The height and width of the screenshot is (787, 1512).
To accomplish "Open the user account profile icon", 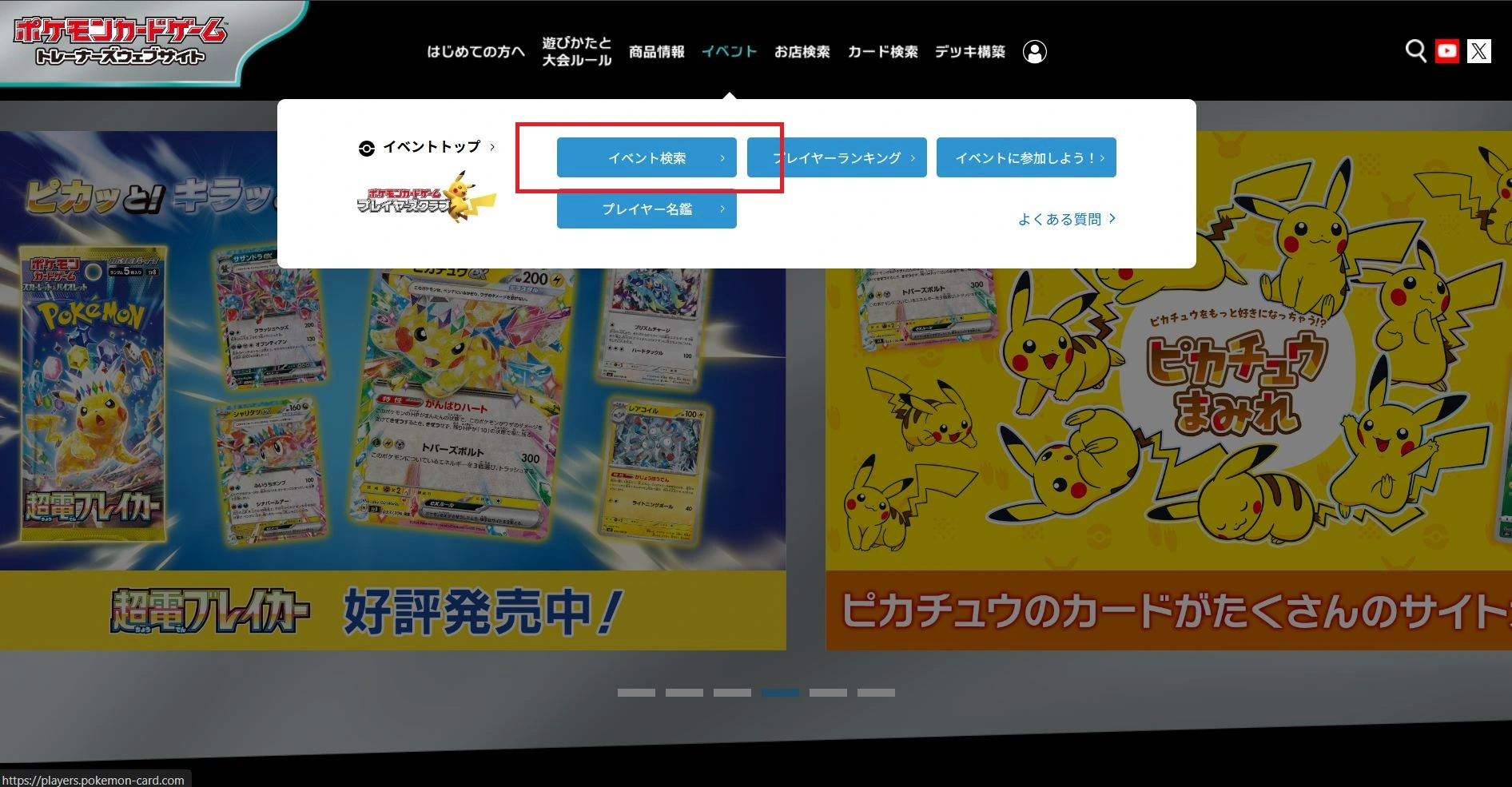I will click(x=1034, y=52).
